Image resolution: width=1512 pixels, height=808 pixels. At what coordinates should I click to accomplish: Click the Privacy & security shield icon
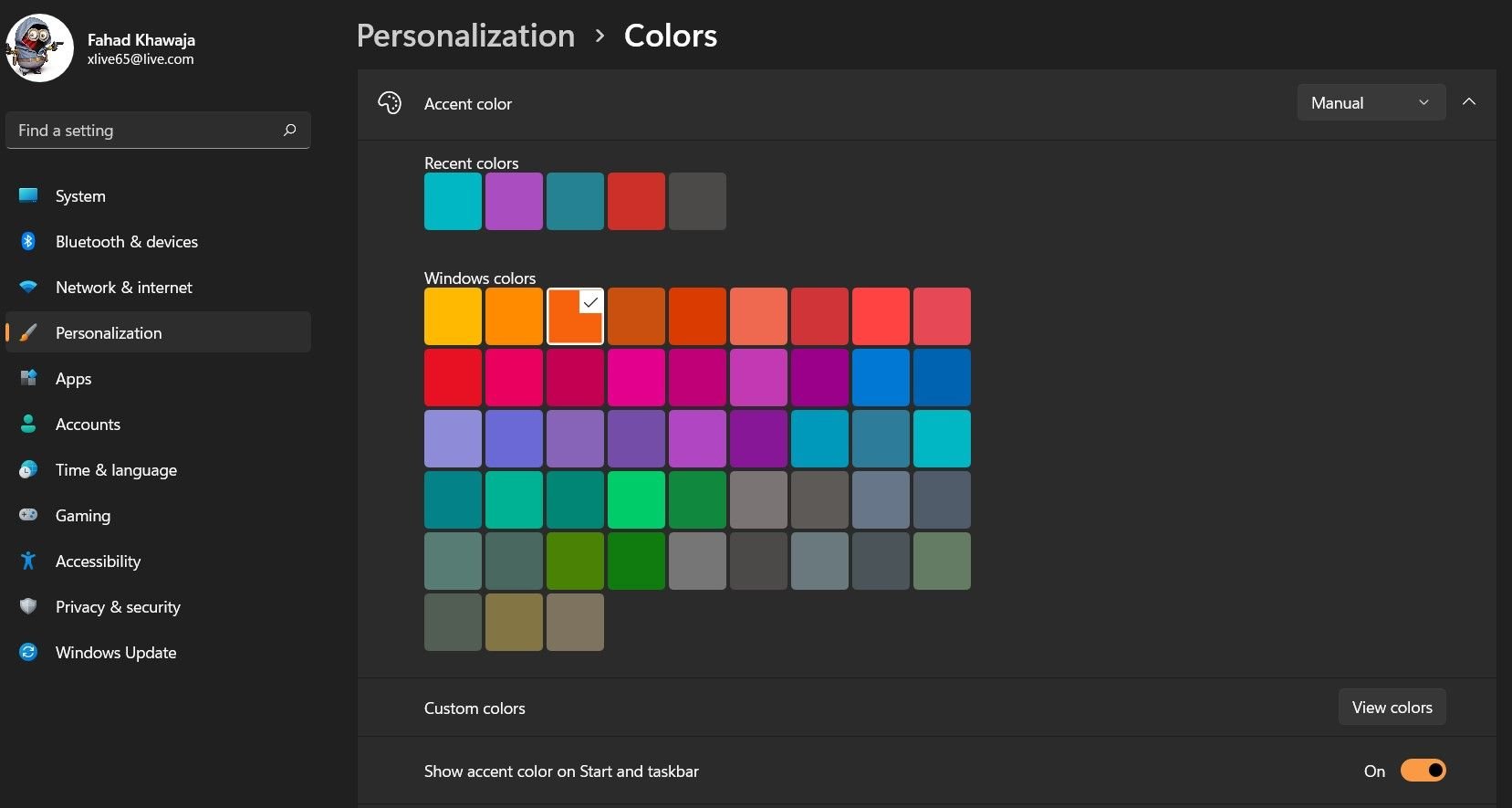pos(28,606)
